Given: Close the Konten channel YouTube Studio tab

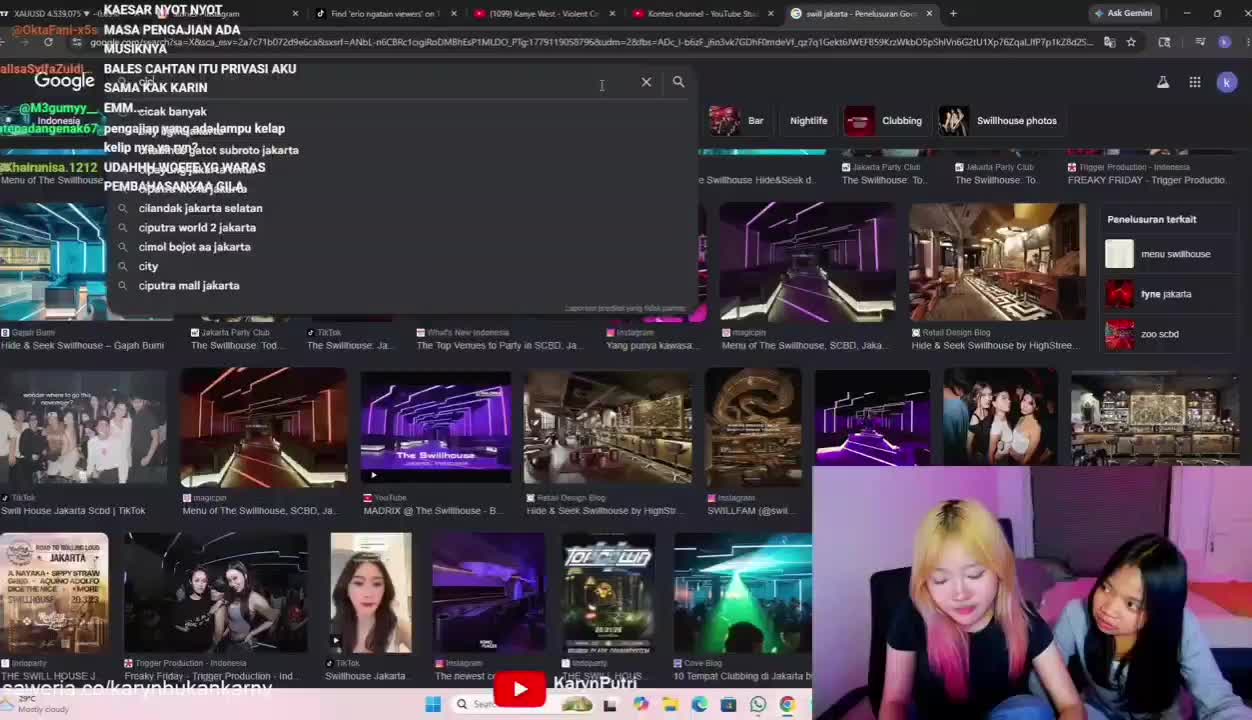Looking at the screenshot, I should 770,13.
